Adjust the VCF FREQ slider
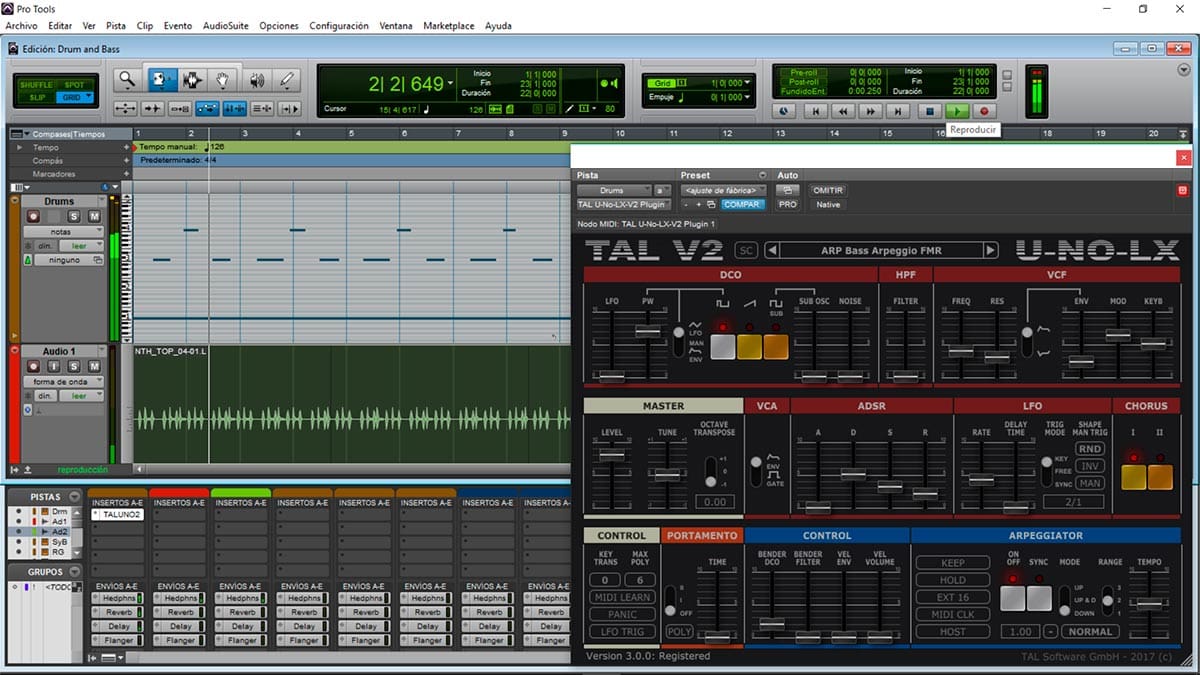The height and width of the screenshot is (675, 1200). click(x=961, y=351)
